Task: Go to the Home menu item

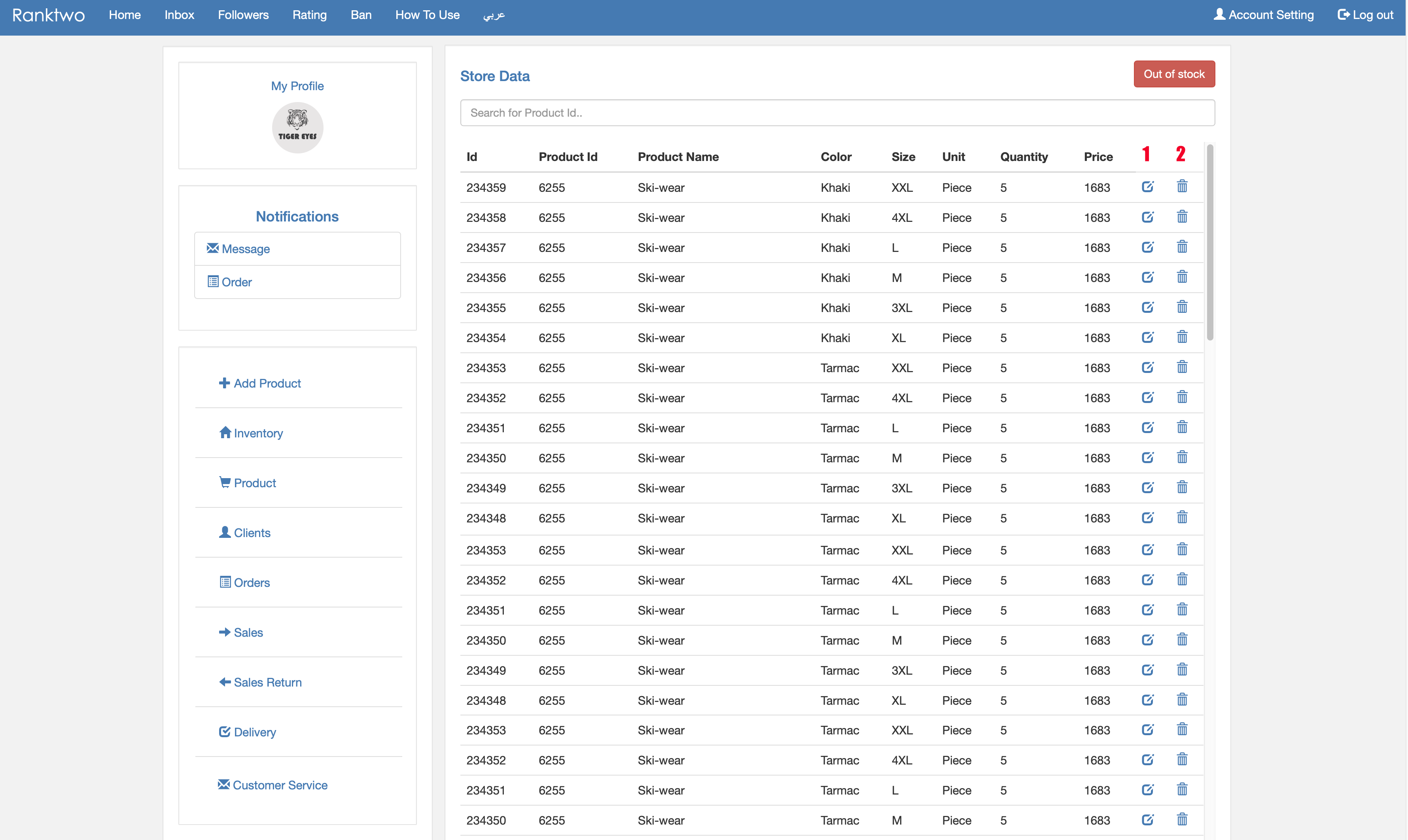Action: tap(125, 15)
